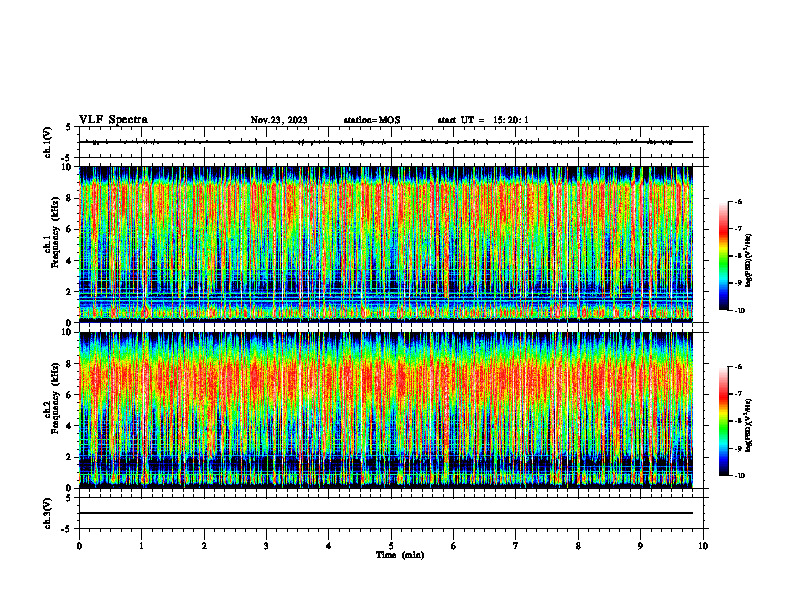Click the "station=MOS" header label
The image size is (792, 612).
[x=372, y=120]
